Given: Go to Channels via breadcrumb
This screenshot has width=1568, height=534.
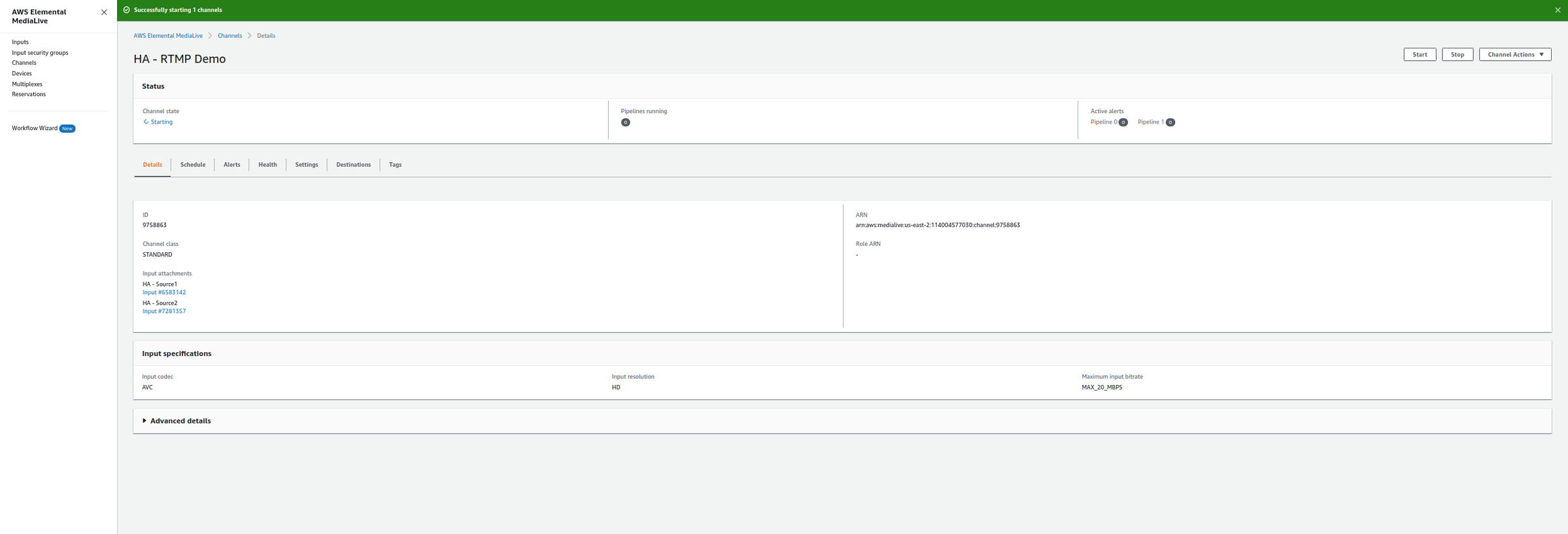Looking at the screenshot, I should pyautogui.click(x=230, y=36).
